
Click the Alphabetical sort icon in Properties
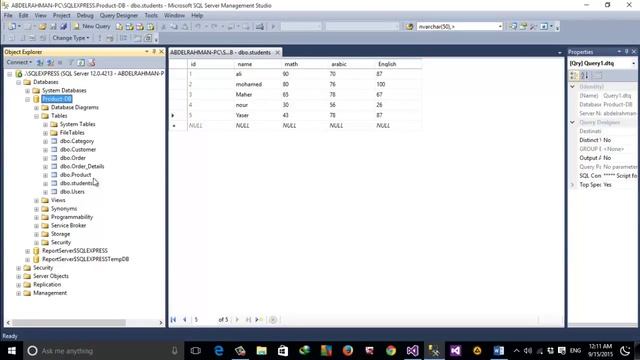pos(584,76)
